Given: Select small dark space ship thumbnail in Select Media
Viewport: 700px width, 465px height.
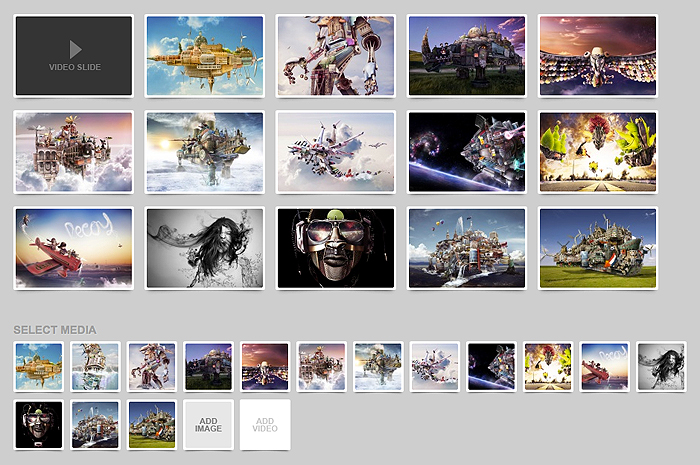Looking at the screenshot, I should 492,367.
